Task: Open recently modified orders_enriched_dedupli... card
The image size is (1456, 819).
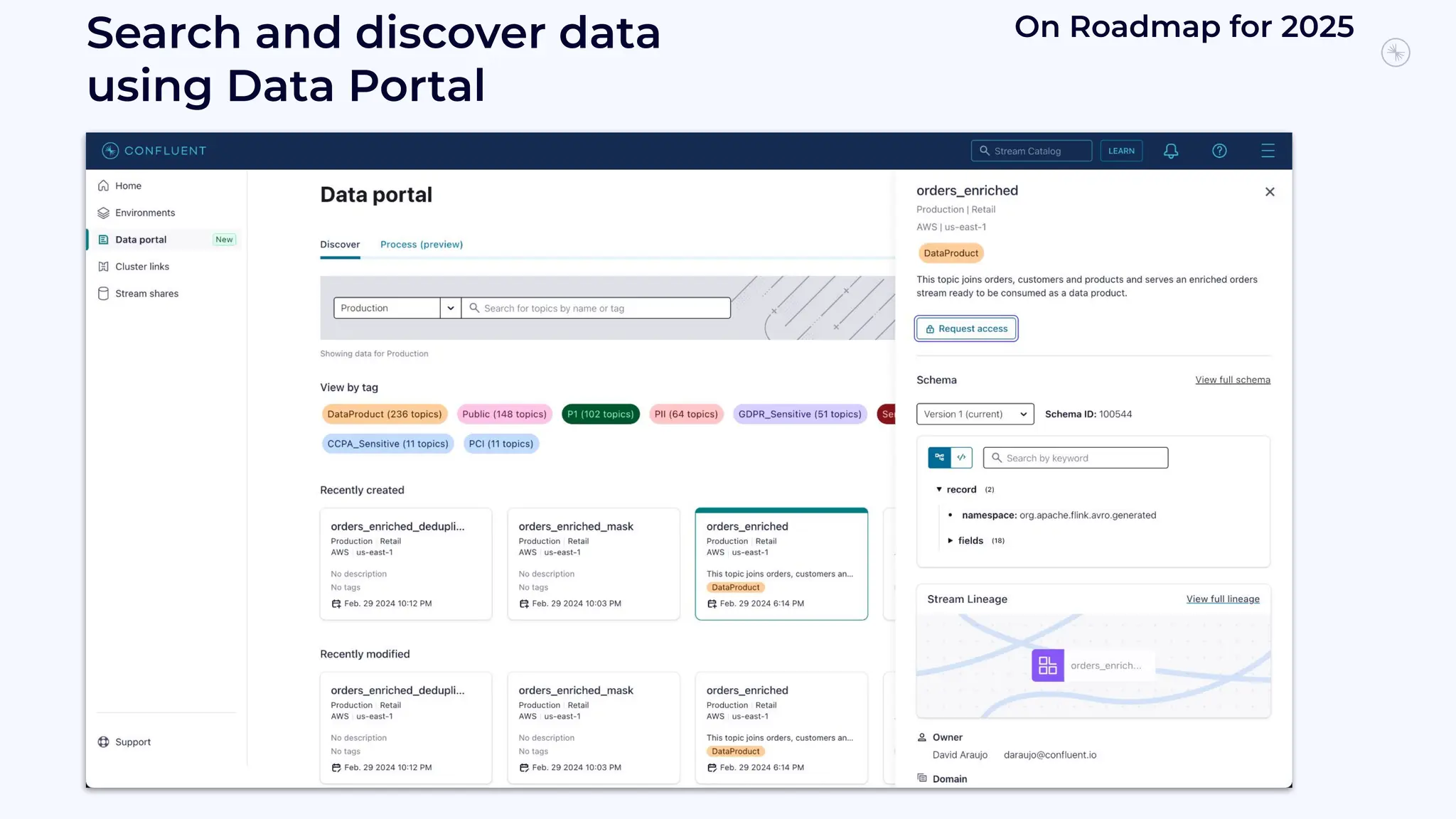Action: (405, 728)
